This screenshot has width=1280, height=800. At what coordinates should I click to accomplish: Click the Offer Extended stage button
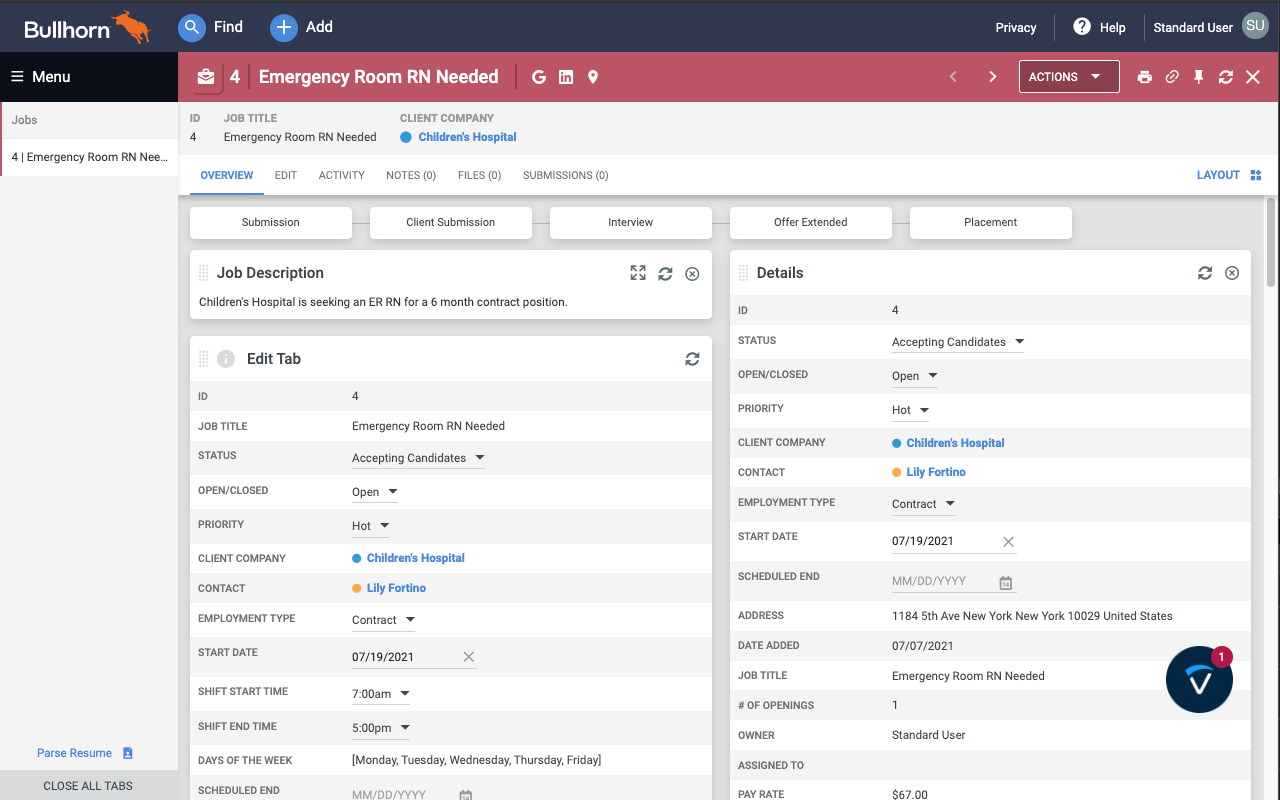pos(811,222)
